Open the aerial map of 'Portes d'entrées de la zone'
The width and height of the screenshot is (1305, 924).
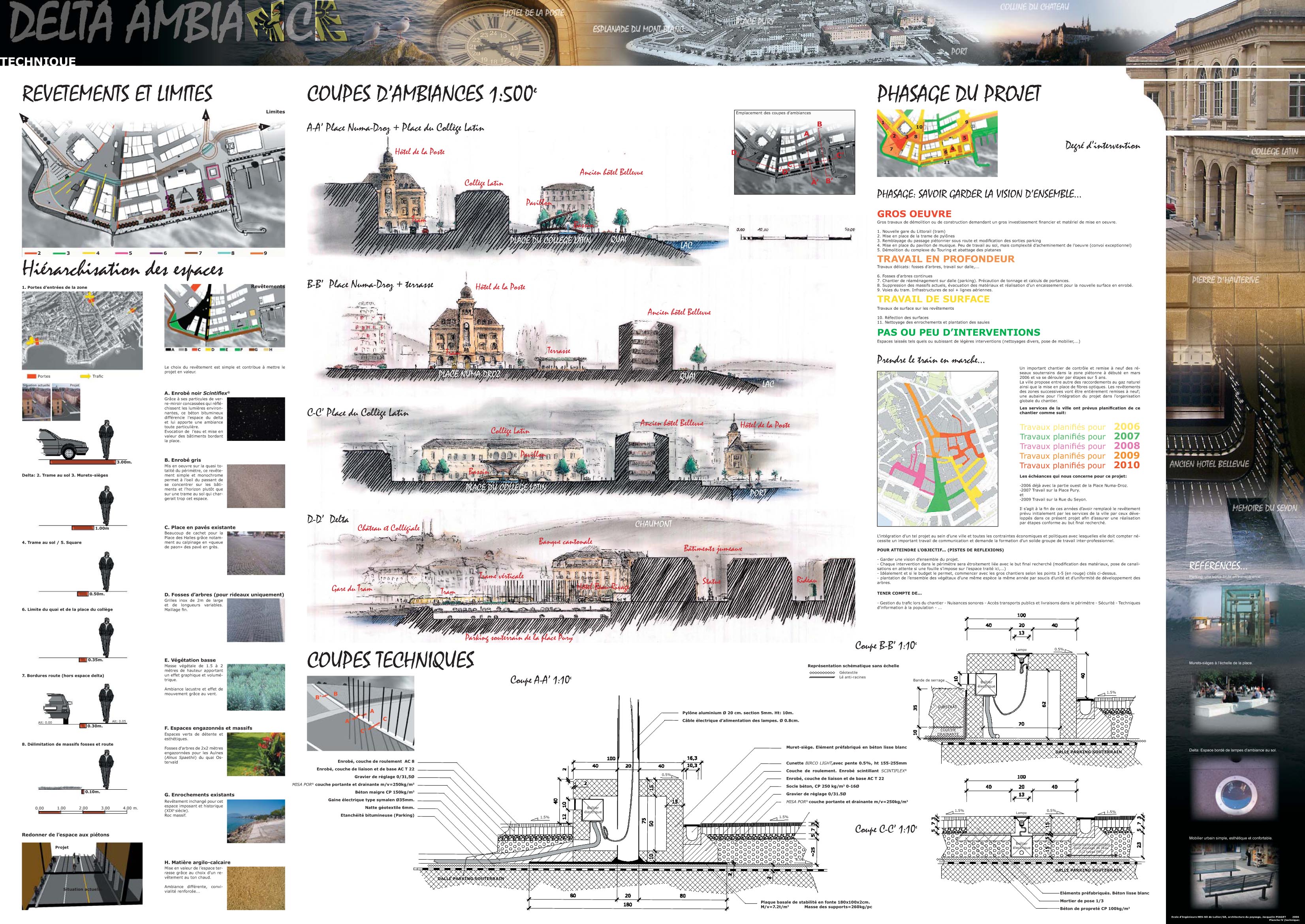83,331
